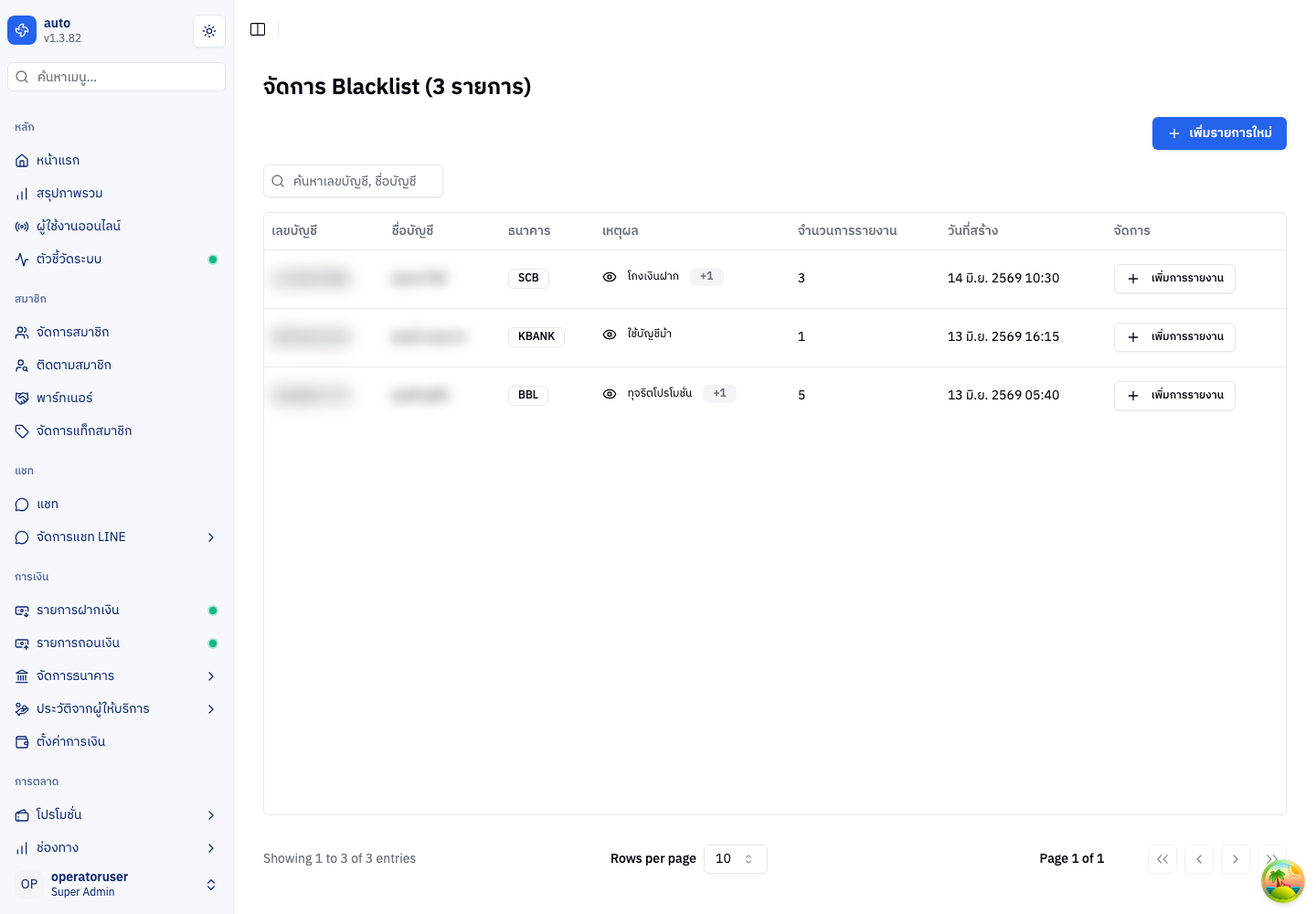The image size is (1316, 914).
Task: Go to first page button
Action: click(1162, 859)
